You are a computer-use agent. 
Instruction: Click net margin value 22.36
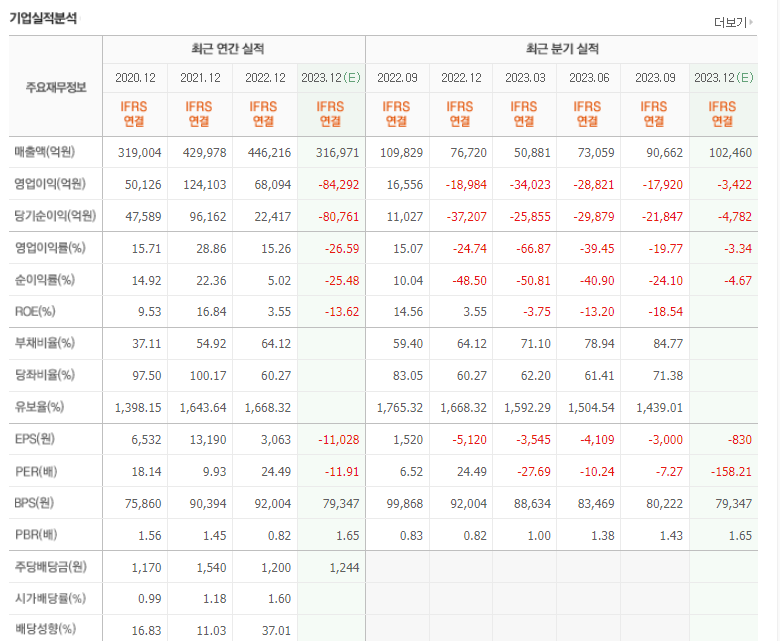pyautogui.click(x=211, y=280)
